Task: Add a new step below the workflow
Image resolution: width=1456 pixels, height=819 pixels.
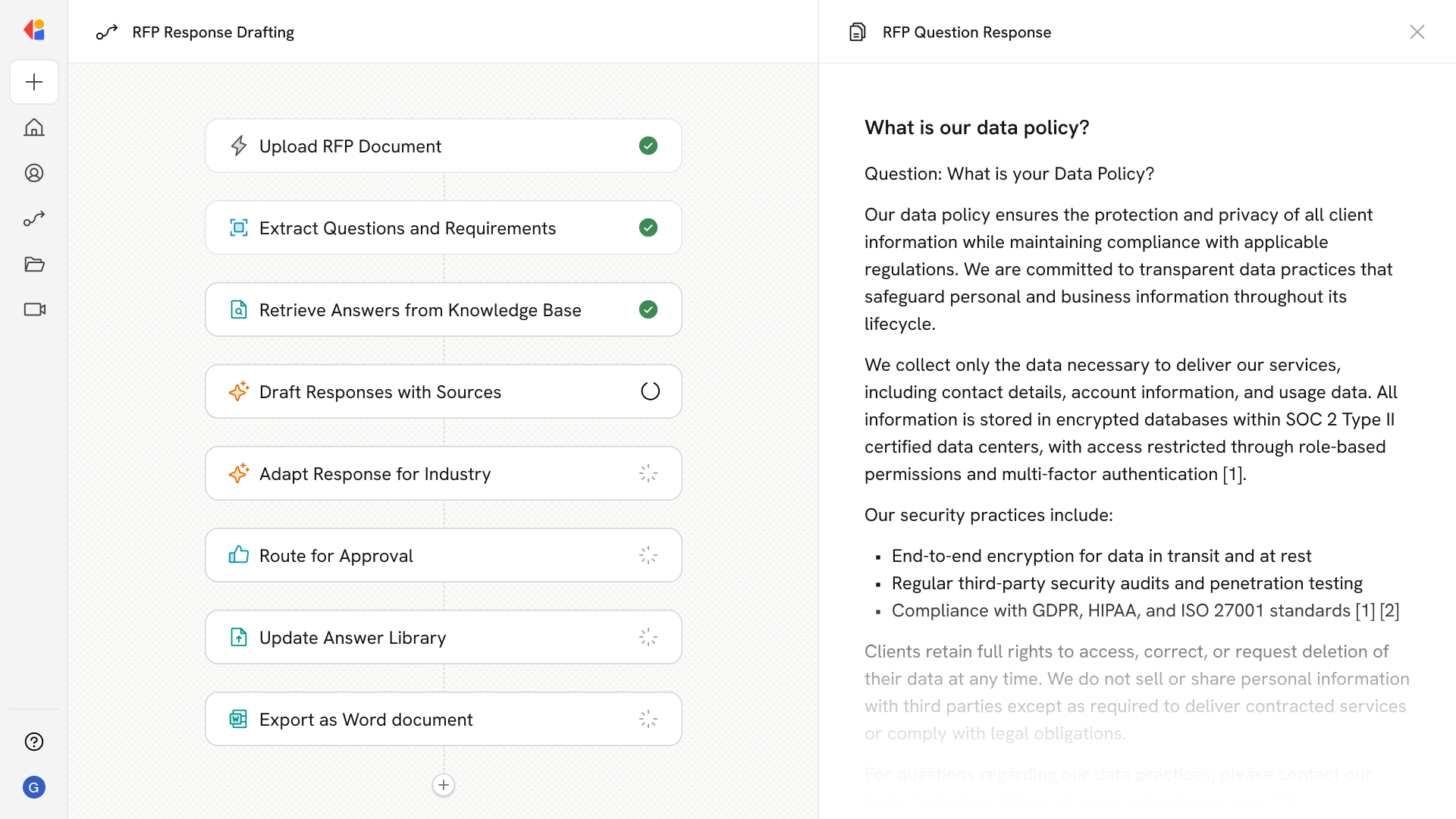Action: point(444,785)
